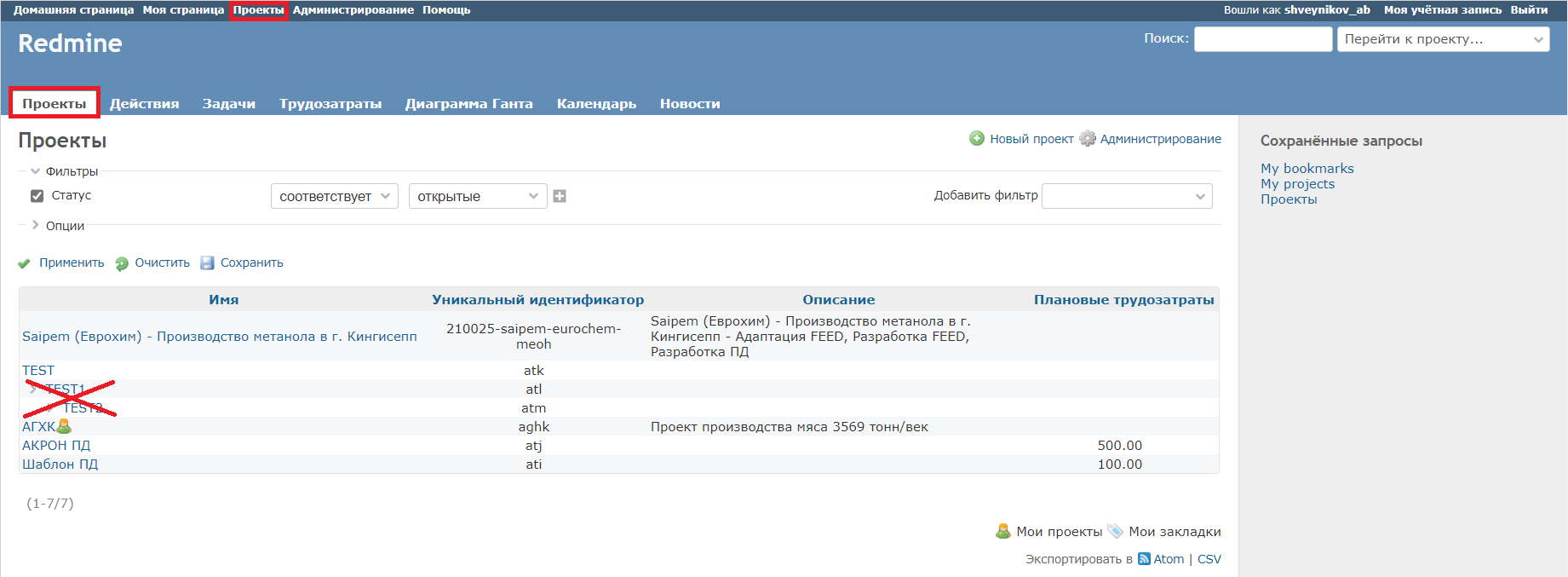Click the aghk identifier cell
The image size is (1568, 577).
point(534,427)
